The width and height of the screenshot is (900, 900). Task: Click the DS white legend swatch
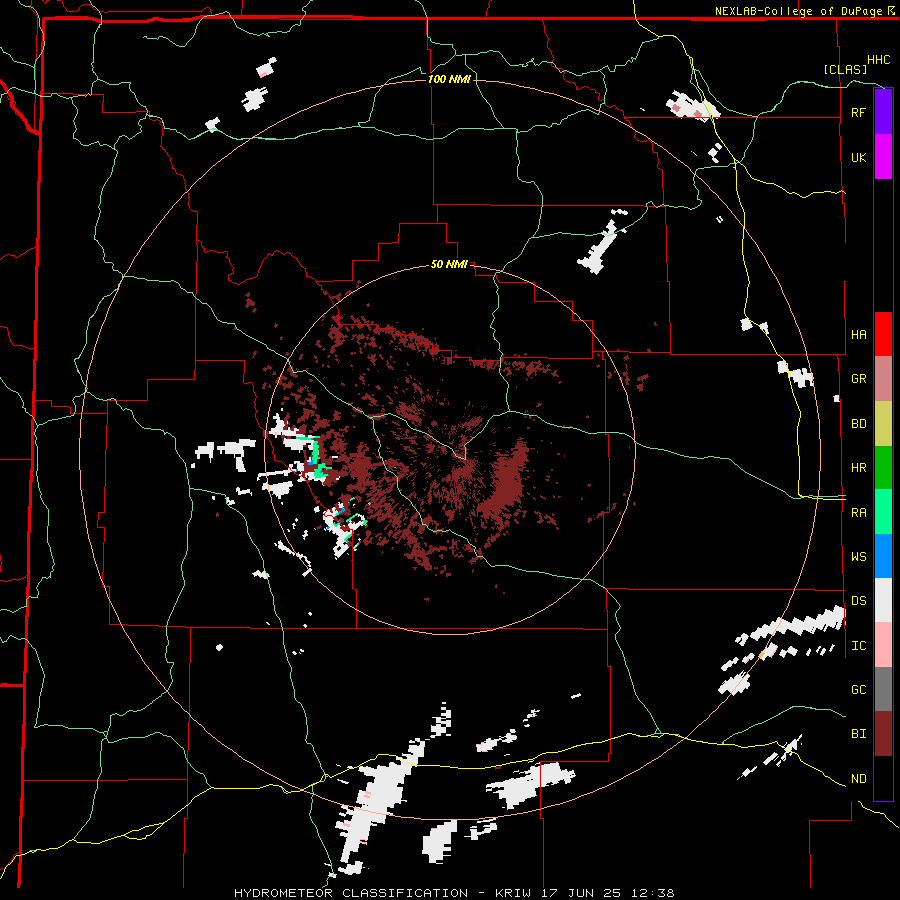(x=883, y=600)
